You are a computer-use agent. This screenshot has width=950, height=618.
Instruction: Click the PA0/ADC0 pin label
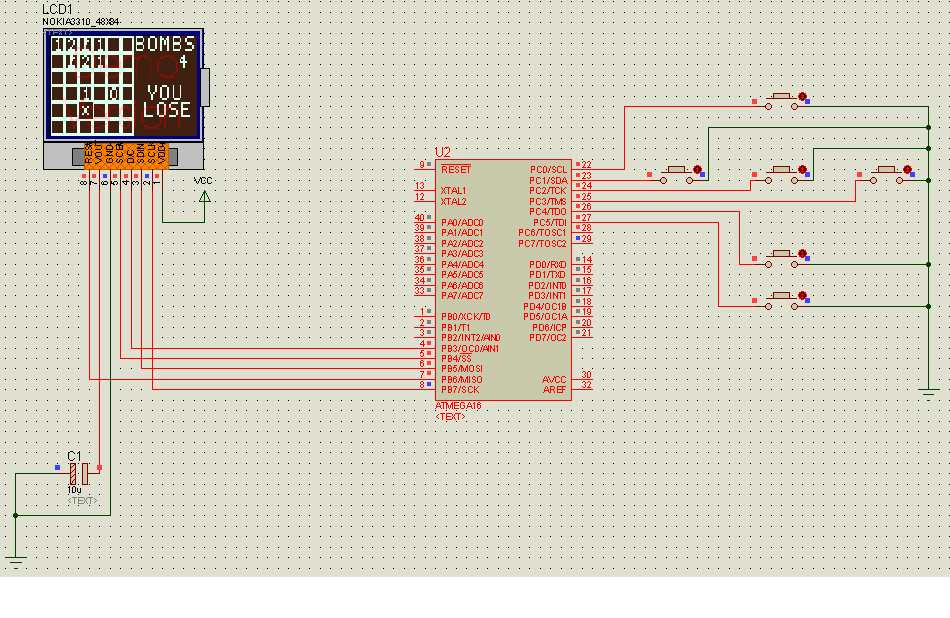click(462, 222)
